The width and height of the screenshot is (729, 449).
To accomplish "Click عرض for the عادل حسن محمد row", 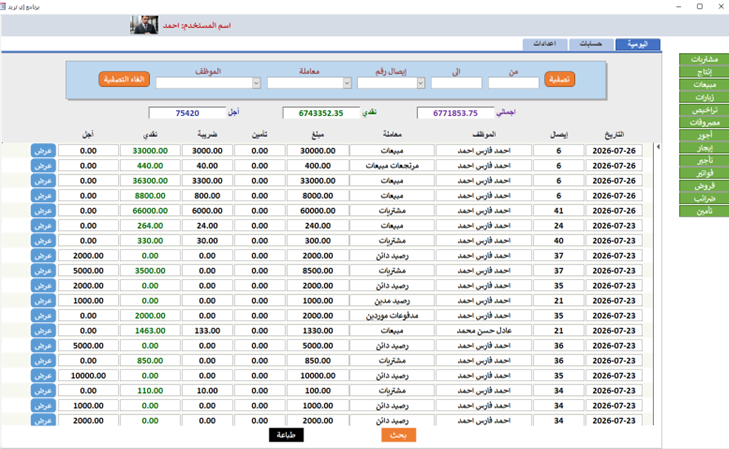I will click(x=43, y=330).
